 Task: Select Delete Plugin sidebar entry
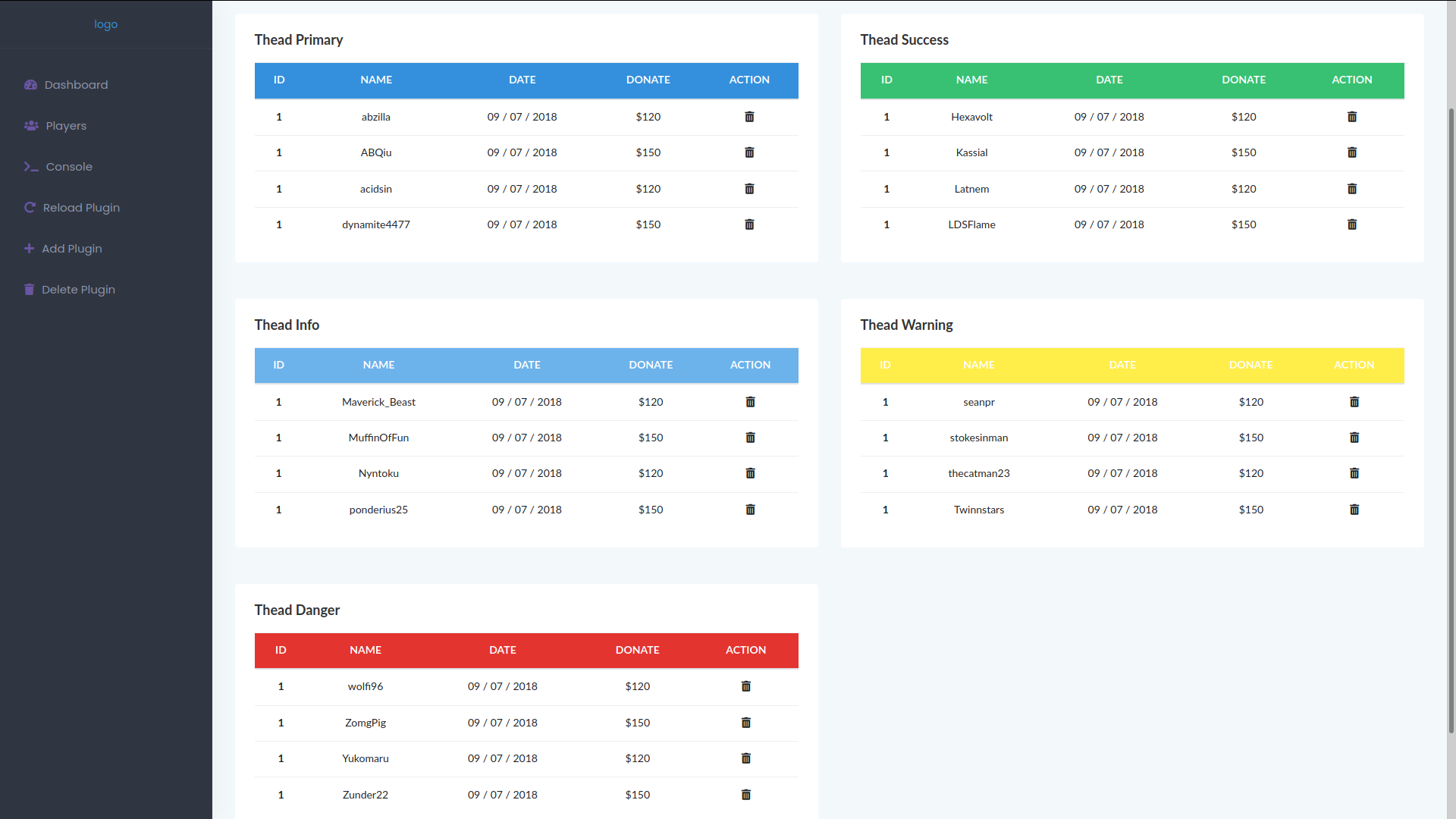click(78, 290)
